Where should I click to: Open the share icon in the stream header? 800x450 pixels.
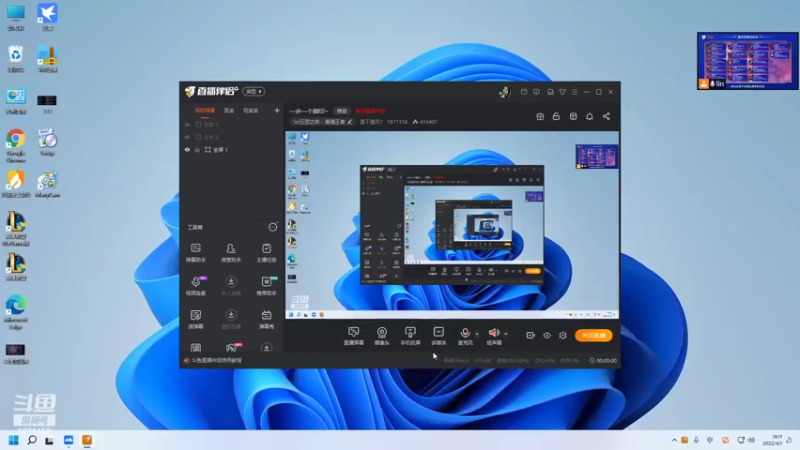[x=606, y=116]
